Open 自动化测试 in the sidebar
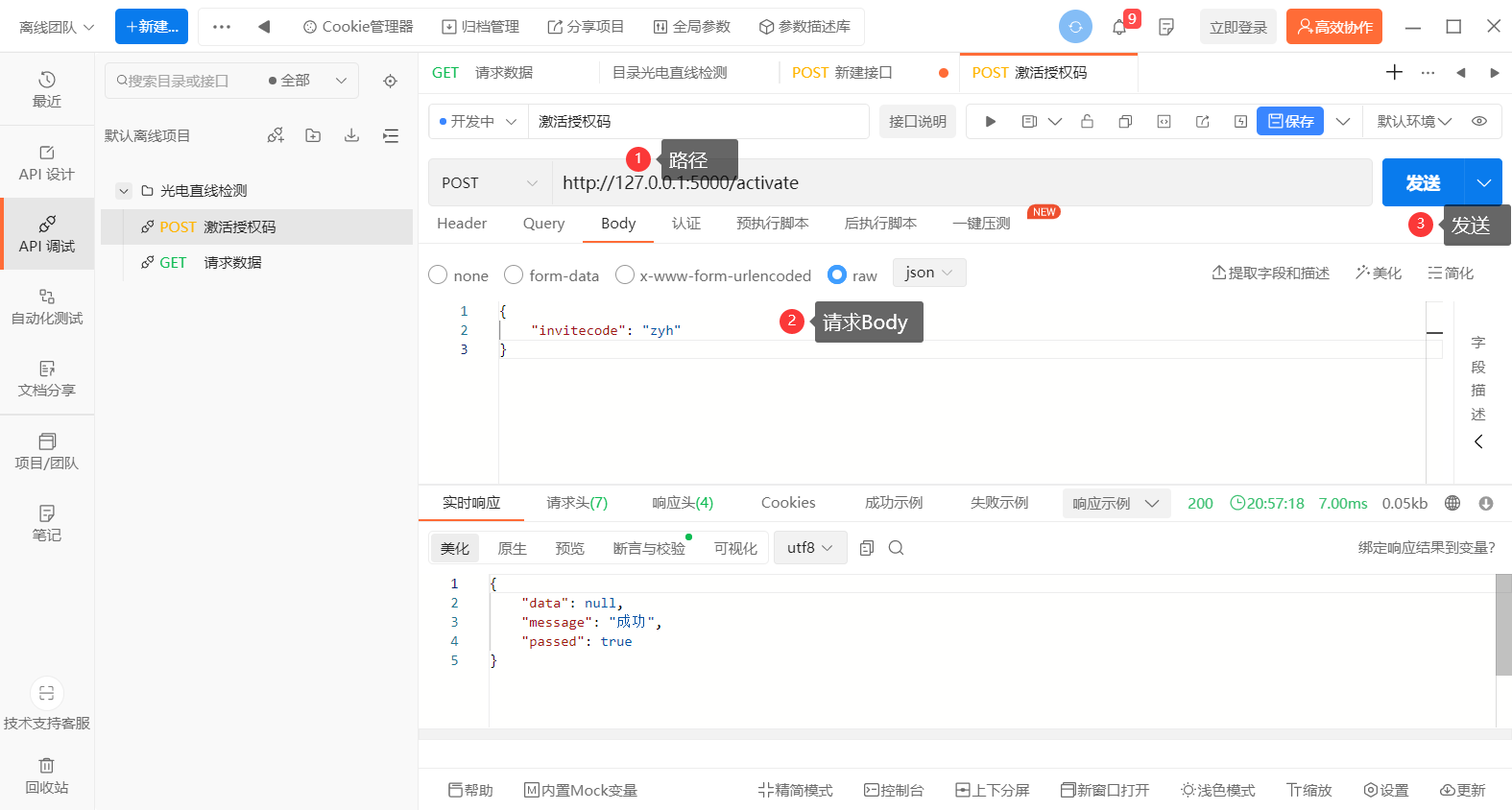This screenshot has width=1512, height=810. point(47,306)
